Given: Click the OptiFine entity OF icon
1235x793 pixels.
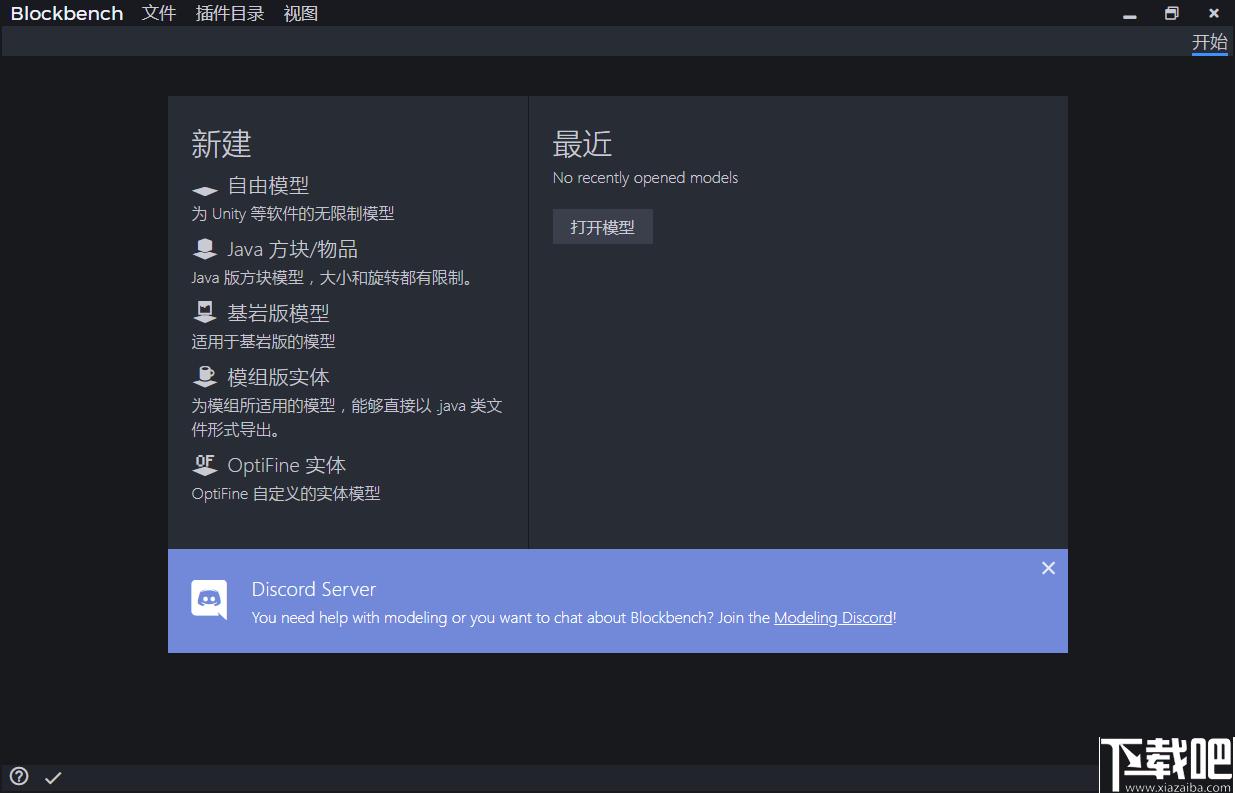Looking at the screenshot, I should (205, 465).
